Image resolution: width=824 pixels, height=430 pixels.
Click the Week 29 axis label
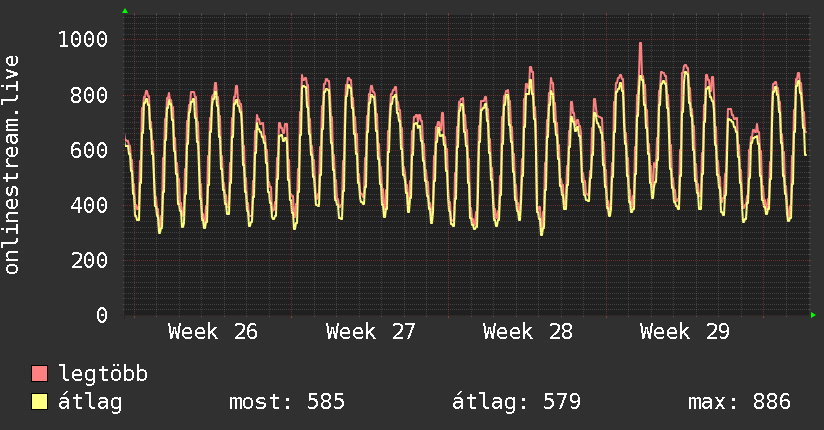tap(685, 332)
